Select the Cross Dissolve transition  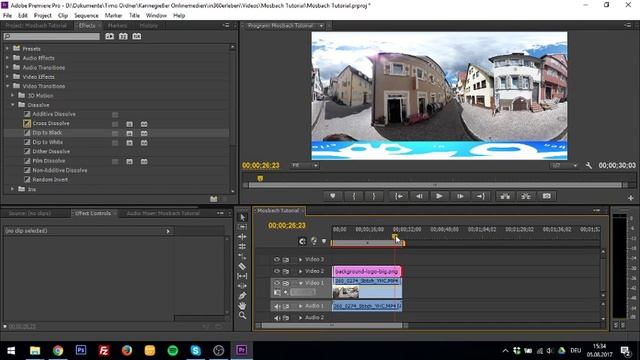click(x=51, y=123)
